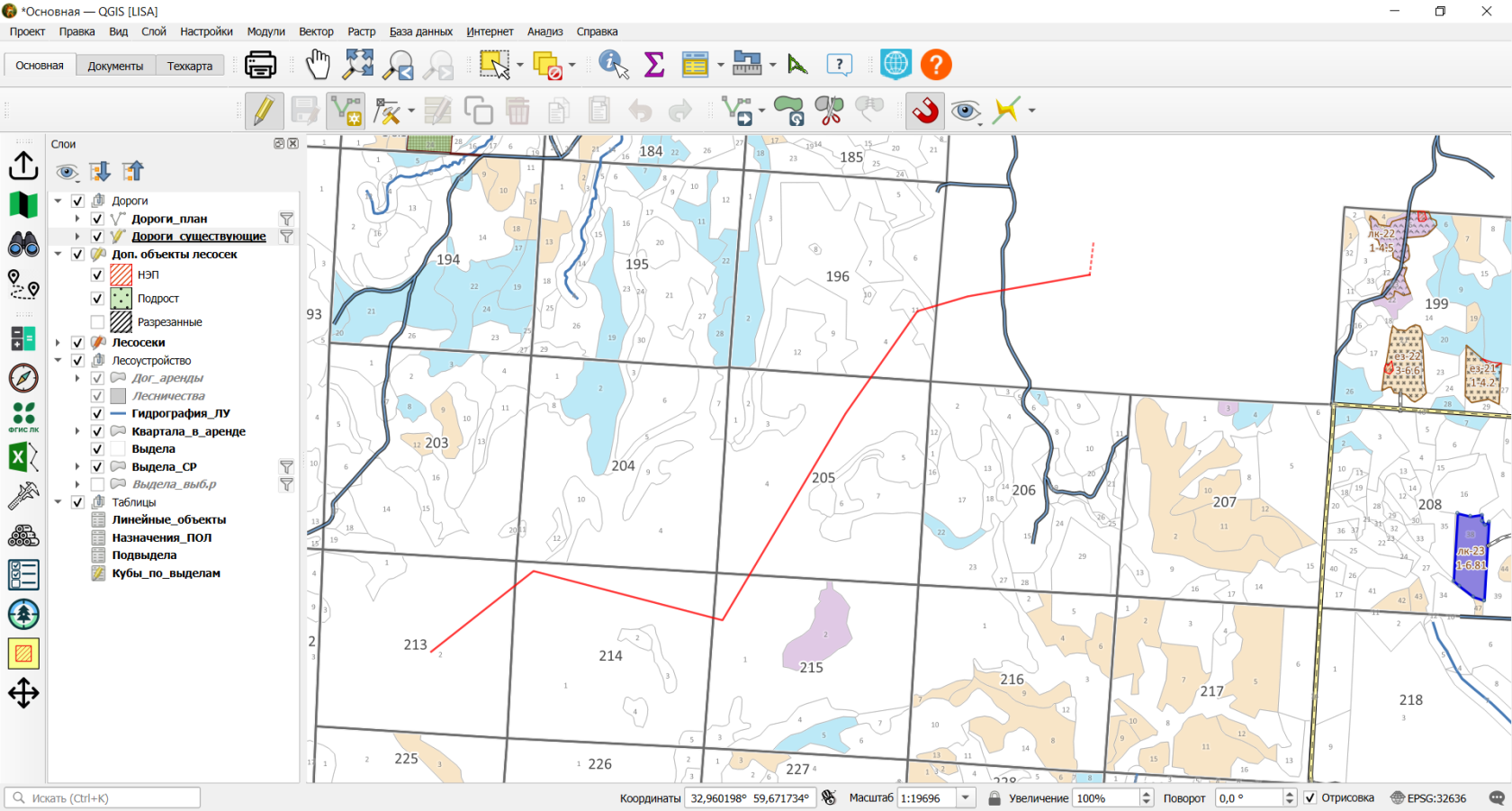1512x811 pixels.
Task: Open the Масштаб scale dropdown
Action: point(966,797)
